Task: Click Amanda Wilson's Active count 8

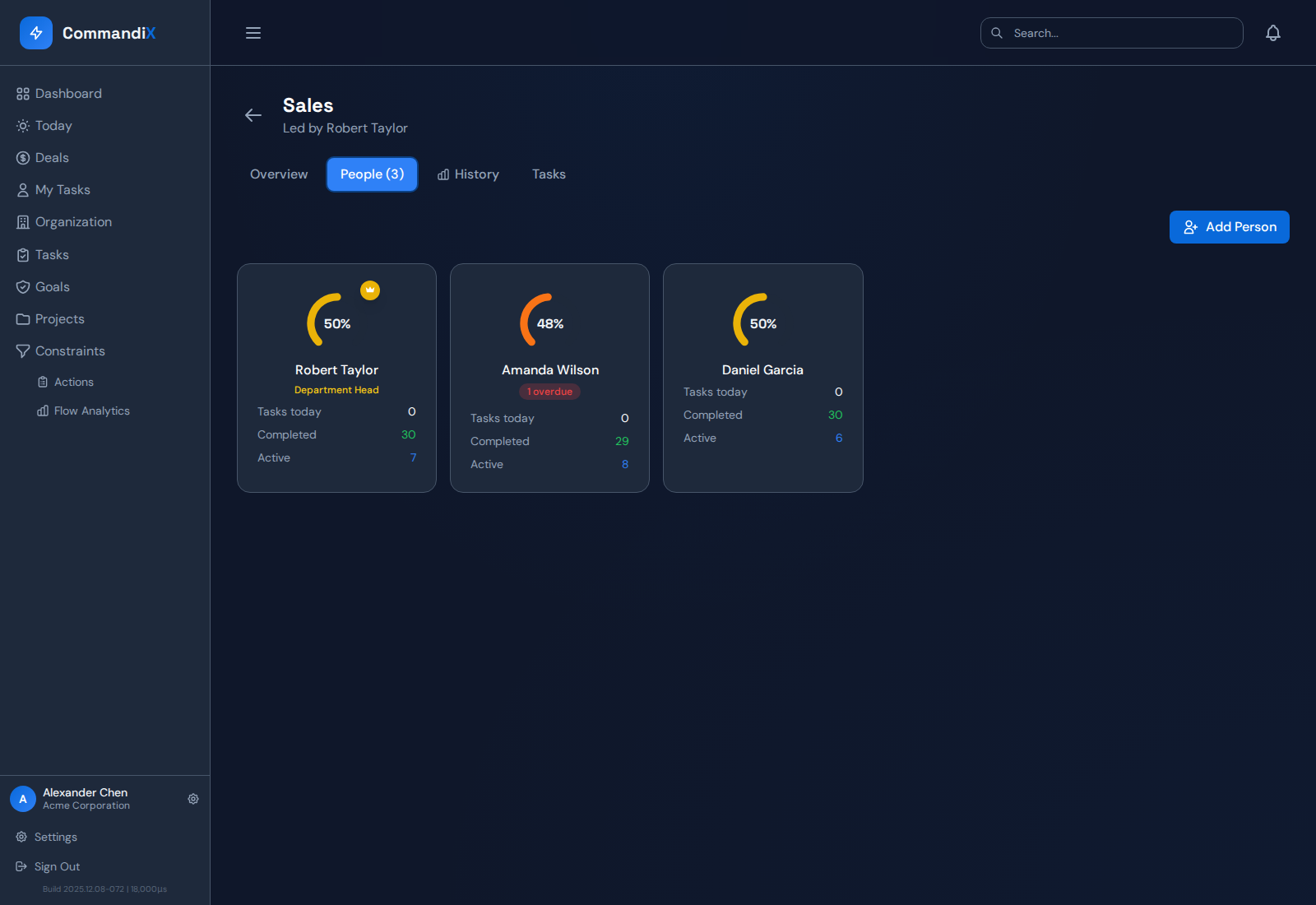Action: click(625, 464)
